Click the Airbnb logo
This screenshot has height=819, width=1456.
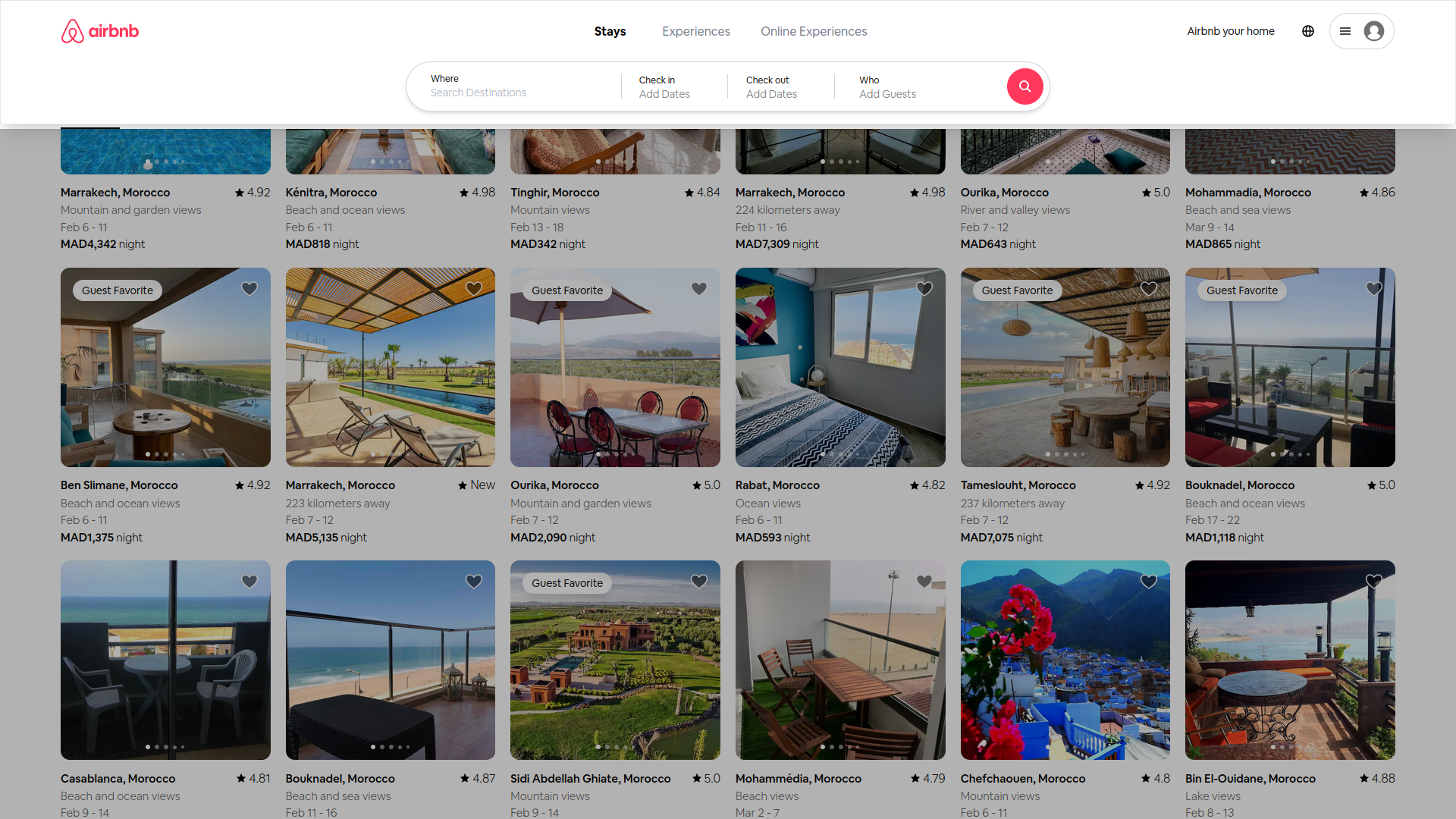tap(100, 31)
